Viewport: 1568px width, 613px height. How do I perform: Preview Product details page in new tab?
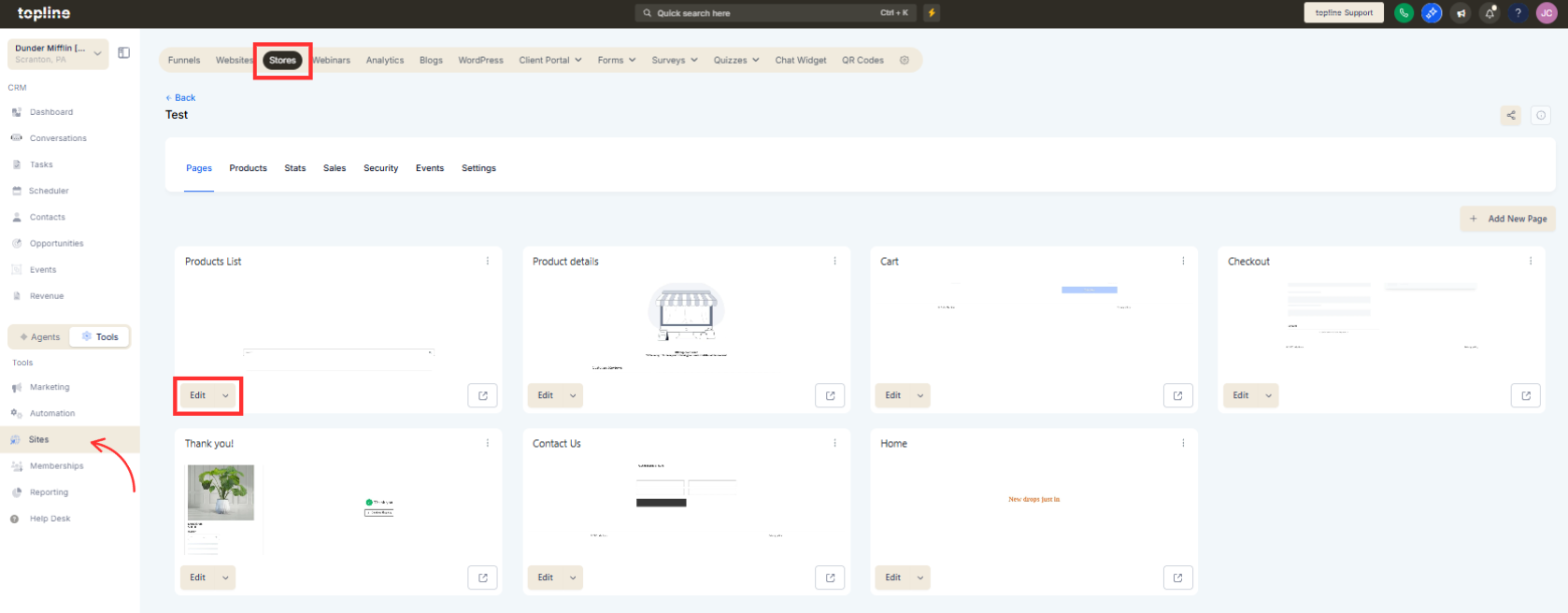click(831, 395)
